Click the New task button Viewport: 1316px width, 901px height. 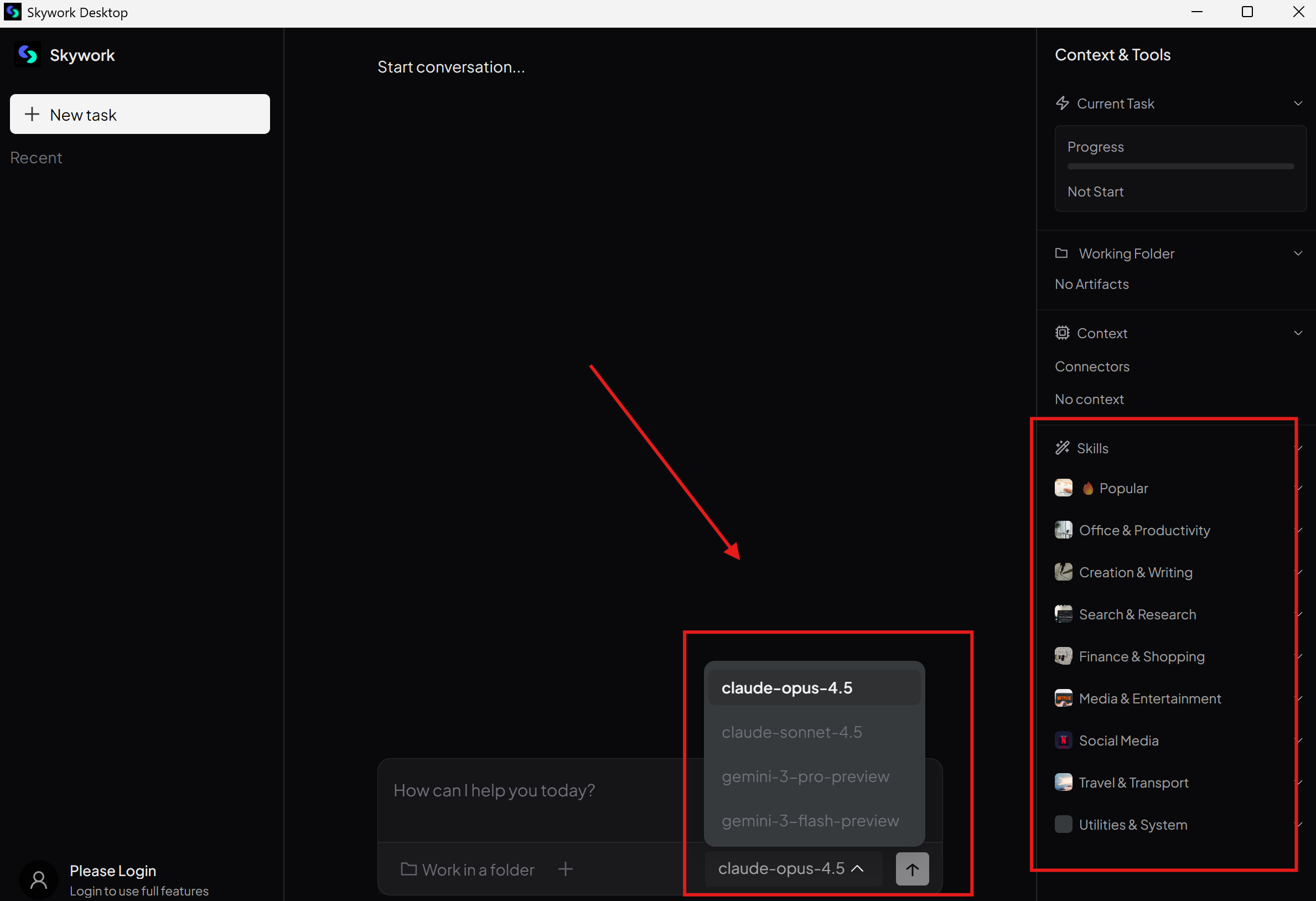click(140, 115)
